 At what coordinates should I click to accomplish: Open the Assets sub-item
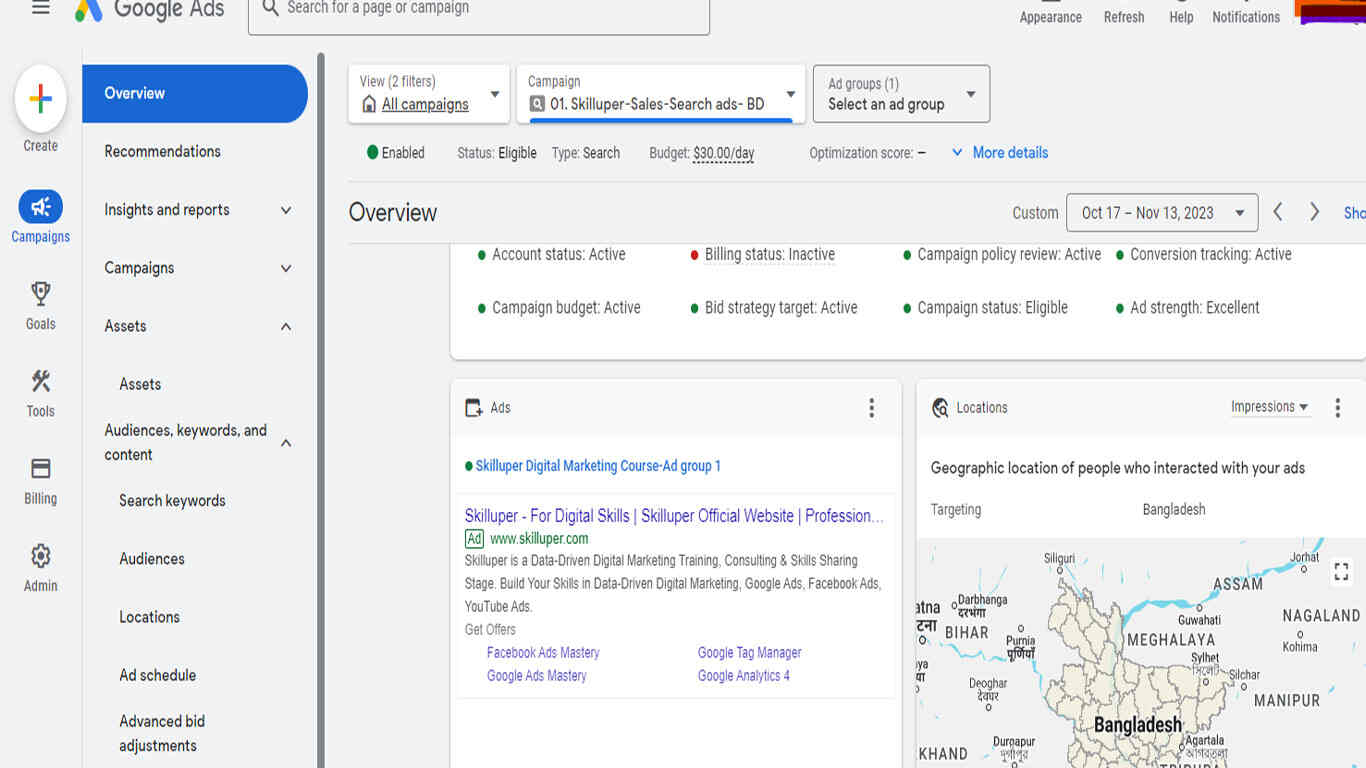point(140,384)
